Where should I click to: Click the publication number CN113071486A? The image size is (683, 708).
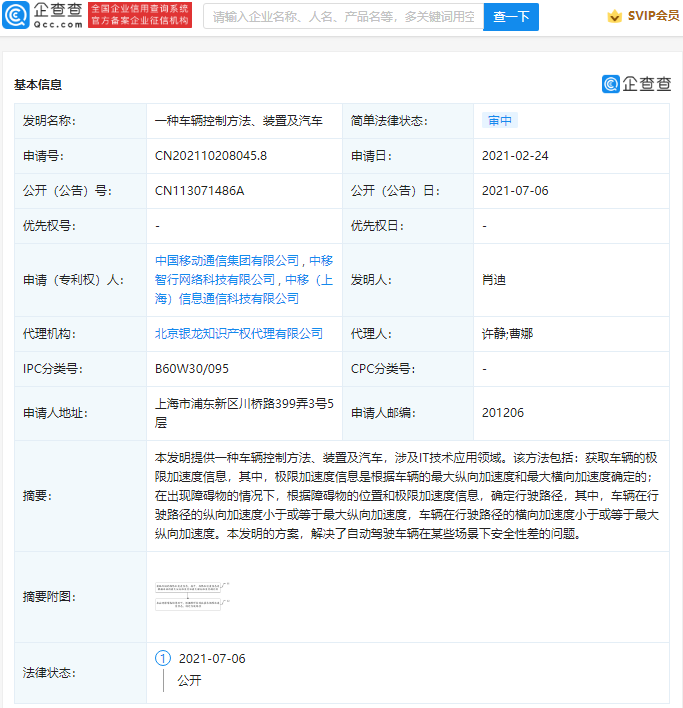tap(200, 191)
